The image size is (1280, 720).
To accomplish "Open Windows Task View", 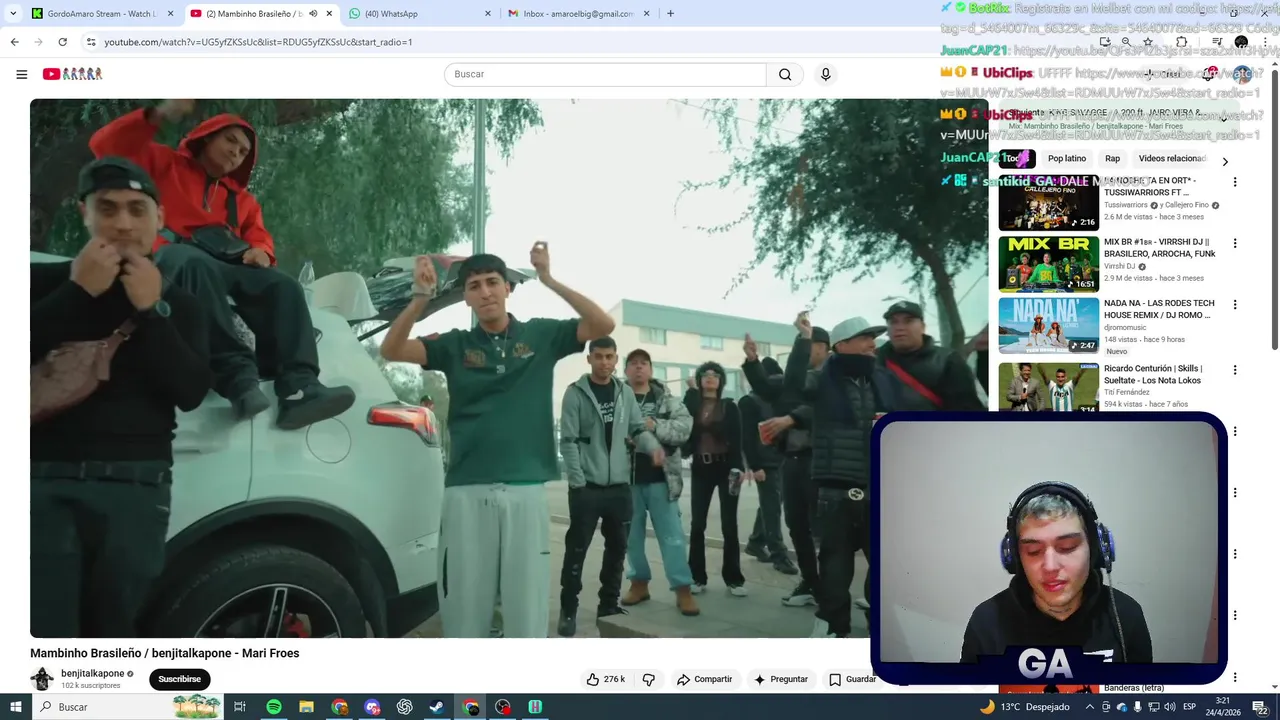I will (240, 707).
